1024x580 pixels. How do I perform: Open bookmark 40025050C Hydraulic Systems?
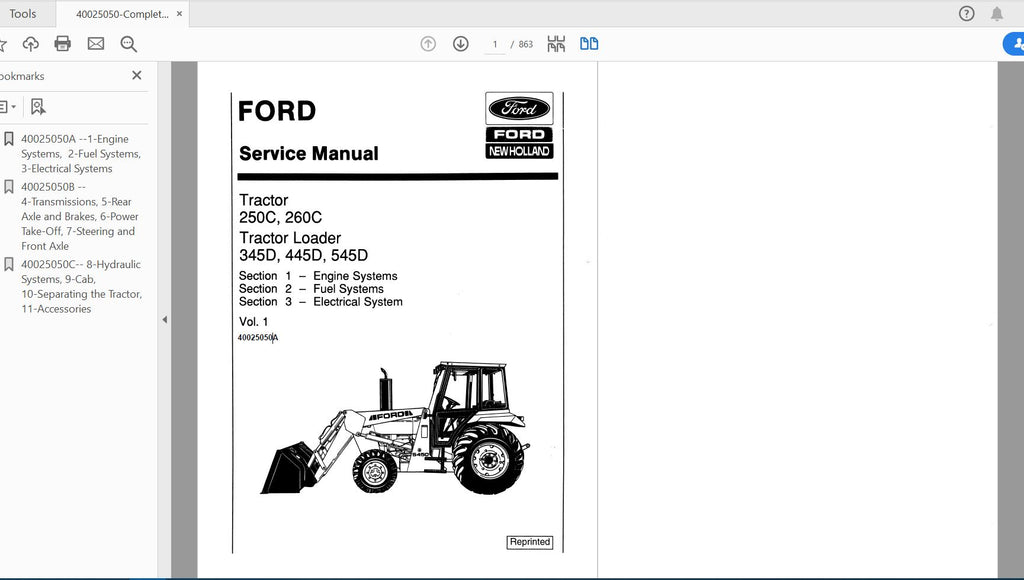click(x=82, y=286)
